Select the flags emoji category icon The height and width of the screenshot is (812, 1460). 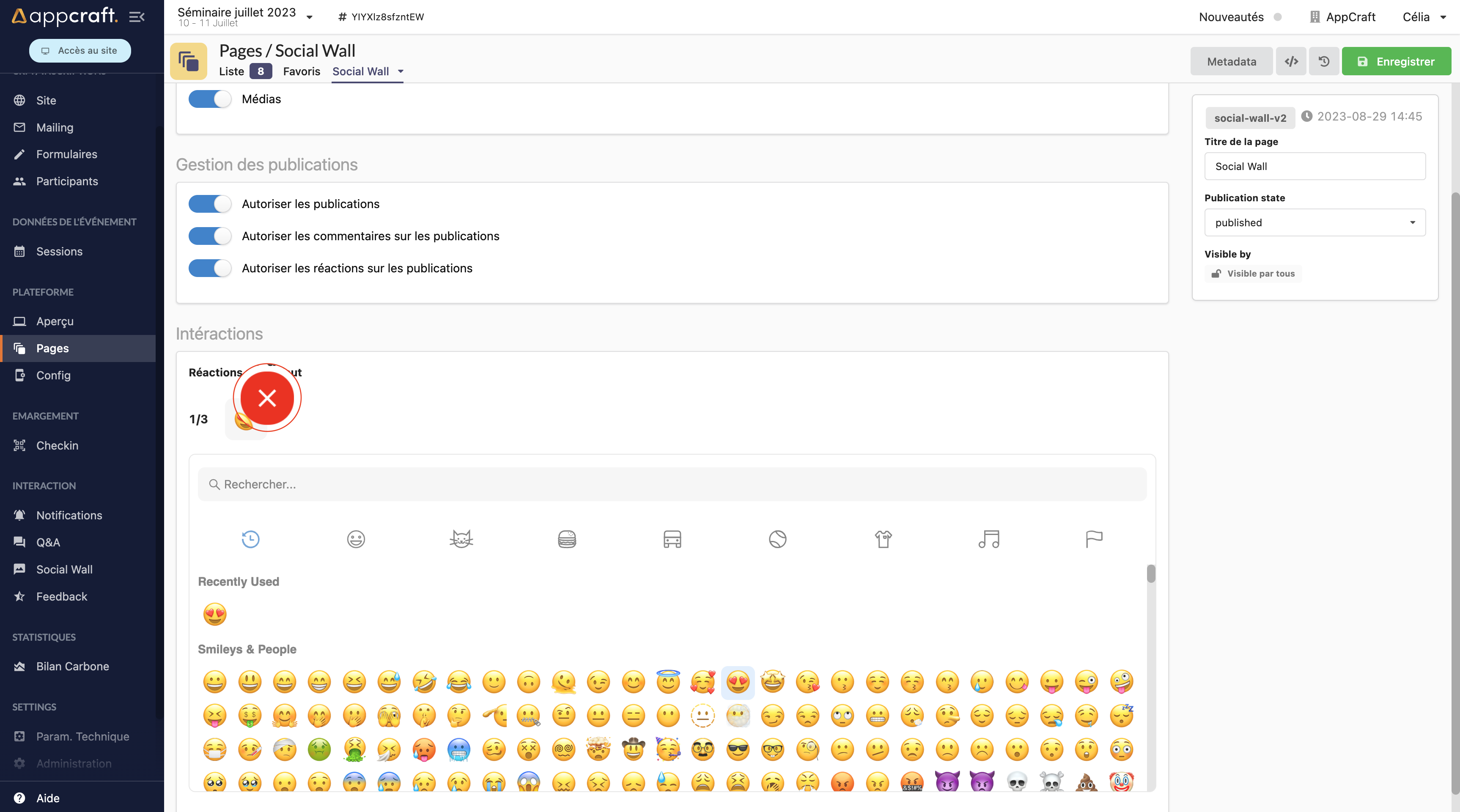pyautogui.click(x=1093, y=538)
